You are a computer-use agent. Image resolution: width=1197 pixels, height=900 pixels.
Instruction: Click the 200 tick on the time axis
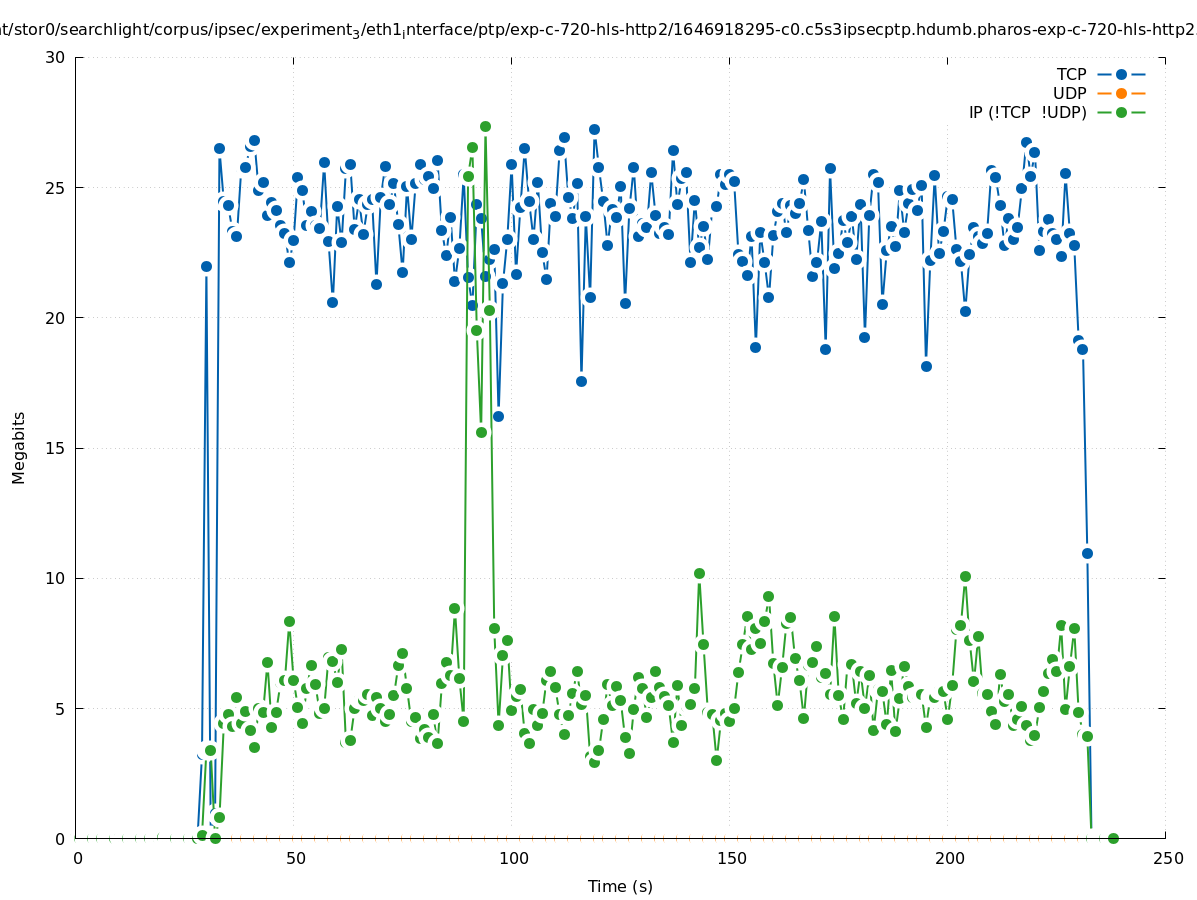pyautogui.click(x=949, y=858)
